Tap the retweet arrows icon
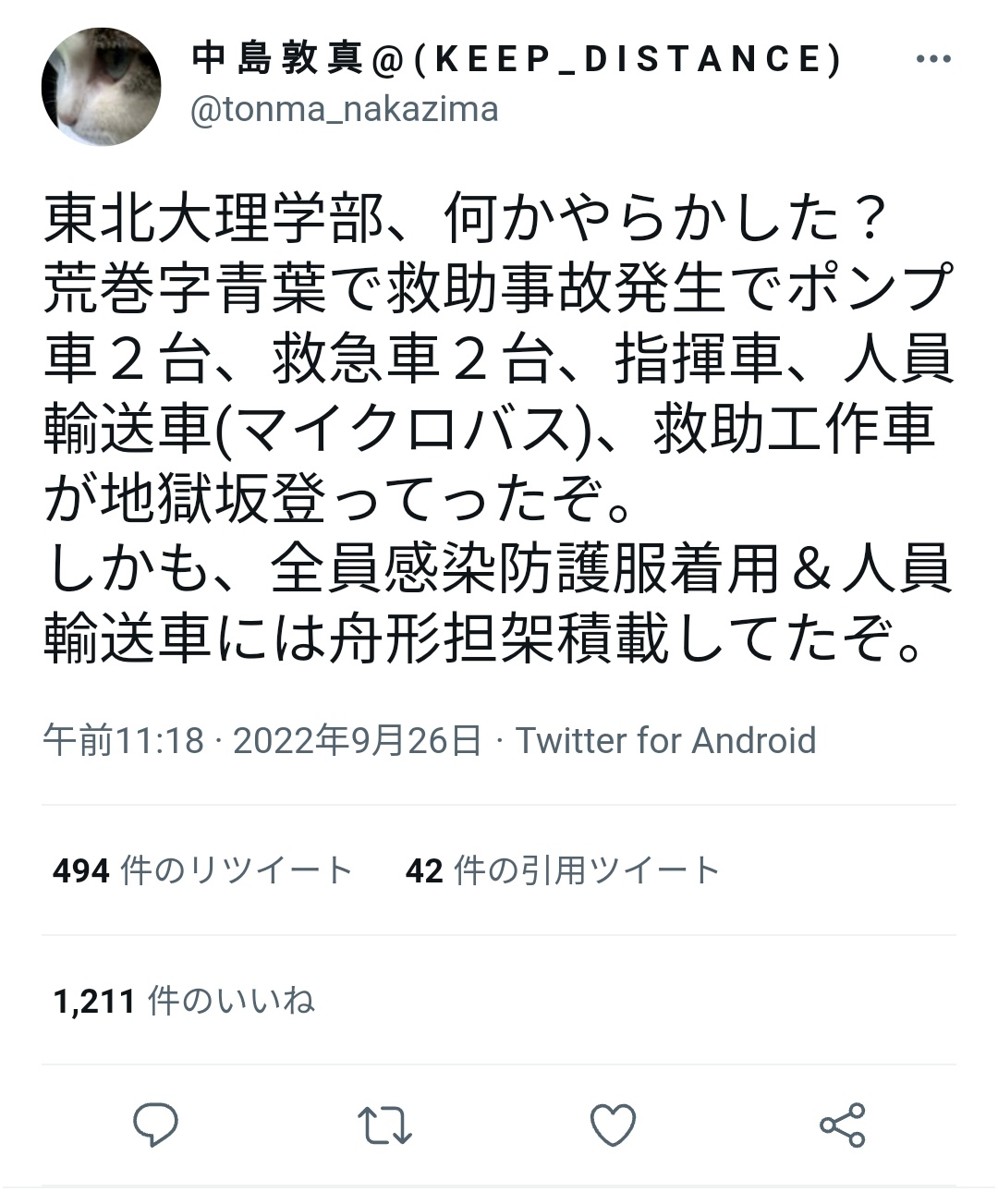Image resolution: width=998 pixels, height=1204 pixels. (383, 1125)
